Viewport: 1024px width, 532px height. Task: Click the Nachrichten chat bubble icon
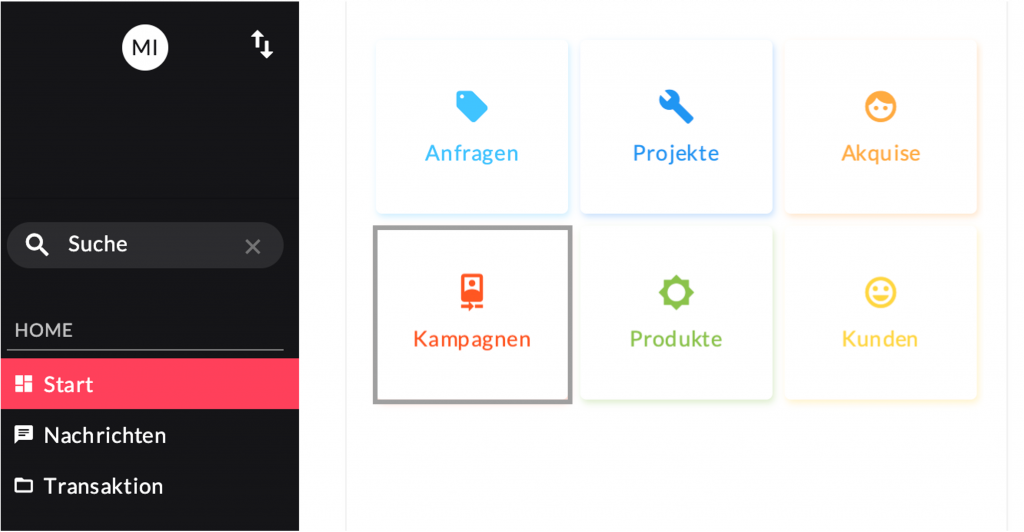(24, 435)
